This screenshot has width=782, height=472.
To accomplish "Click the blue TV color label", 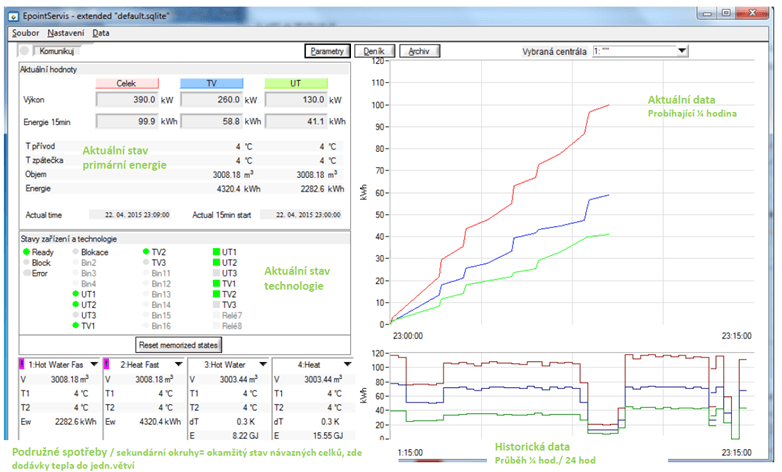I will coord(211,83).
